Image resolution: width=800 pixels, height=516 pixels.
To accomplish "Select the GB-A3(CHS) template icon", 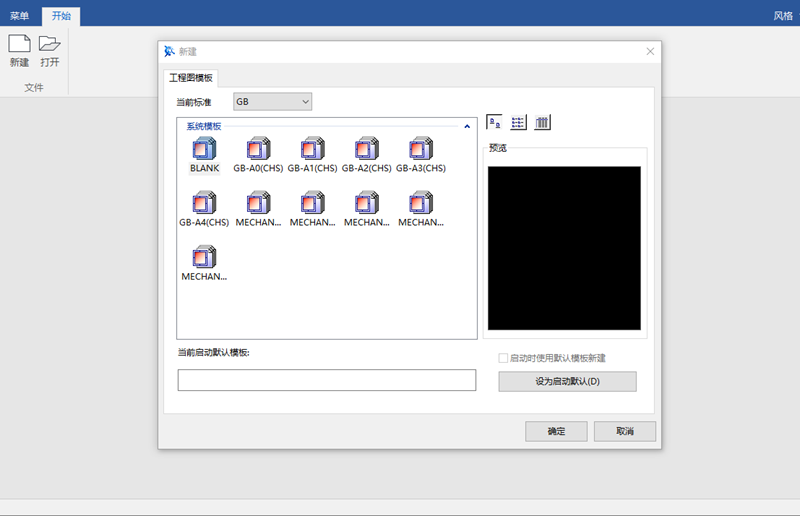I will tap(420, 149).
